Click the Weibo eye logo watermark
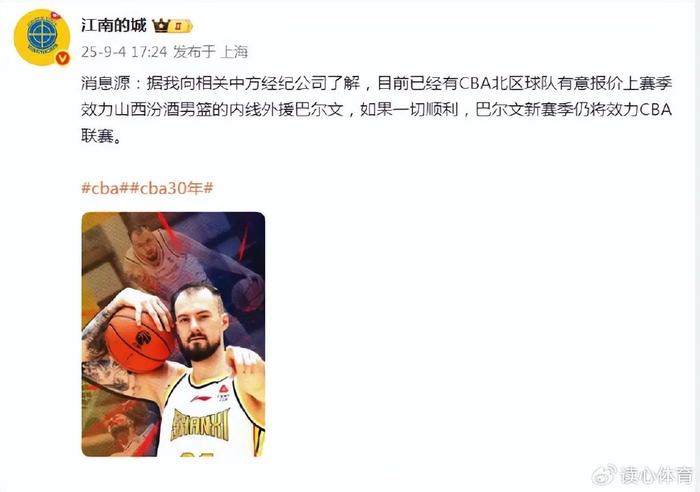Viewport: 700px width, 492px height. 604,475
